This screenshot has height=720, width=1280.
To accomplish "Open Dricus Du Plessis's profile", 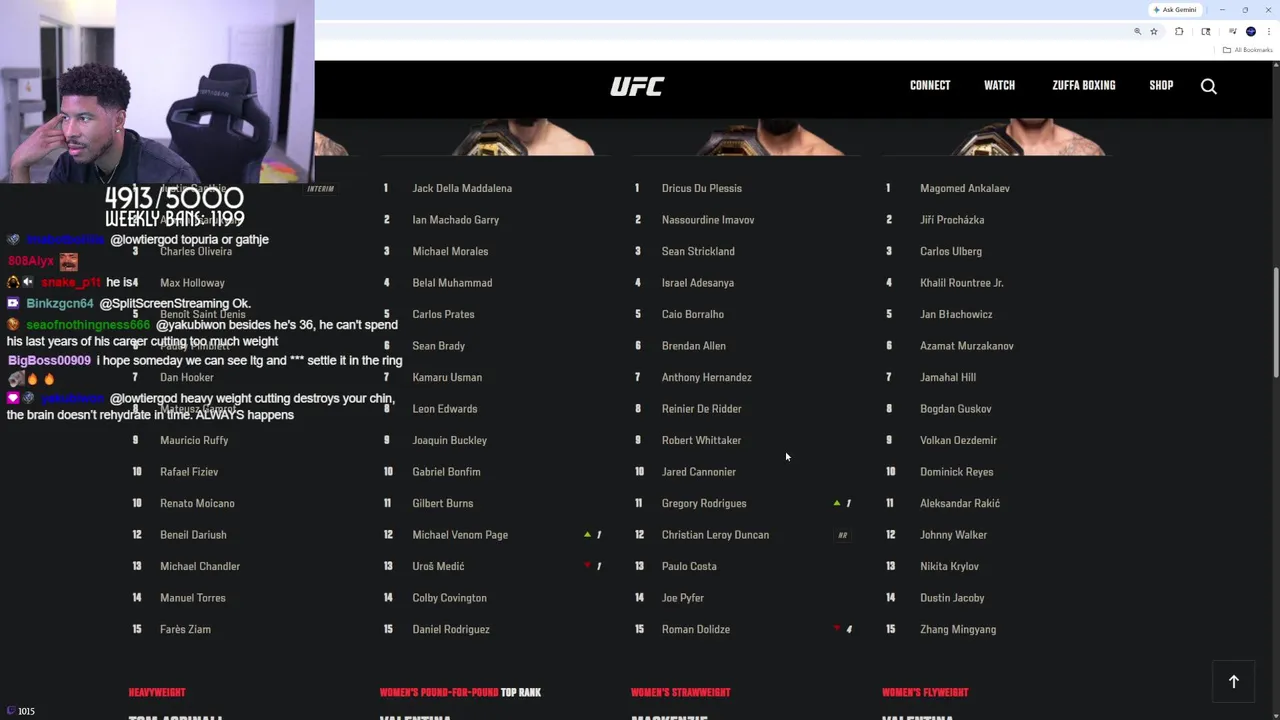I will click(x=701, y=188).
